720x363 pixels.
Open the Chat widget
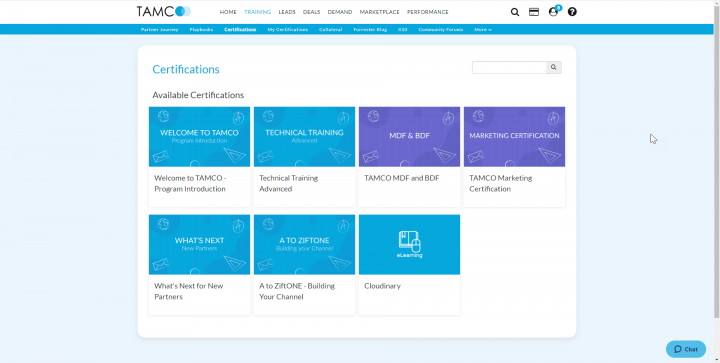(686, 349)
